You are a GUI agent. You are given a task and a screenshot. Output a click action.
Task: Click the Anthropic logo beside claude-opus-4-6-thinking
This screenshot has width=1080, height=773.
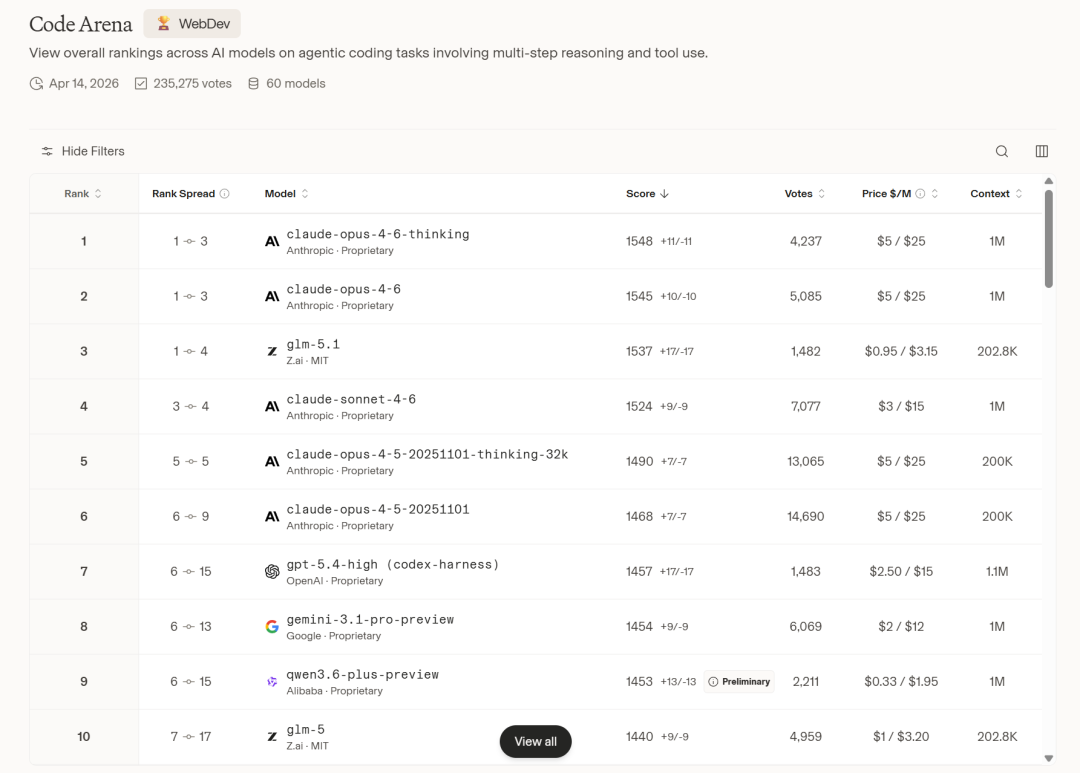tap(271, 240)
